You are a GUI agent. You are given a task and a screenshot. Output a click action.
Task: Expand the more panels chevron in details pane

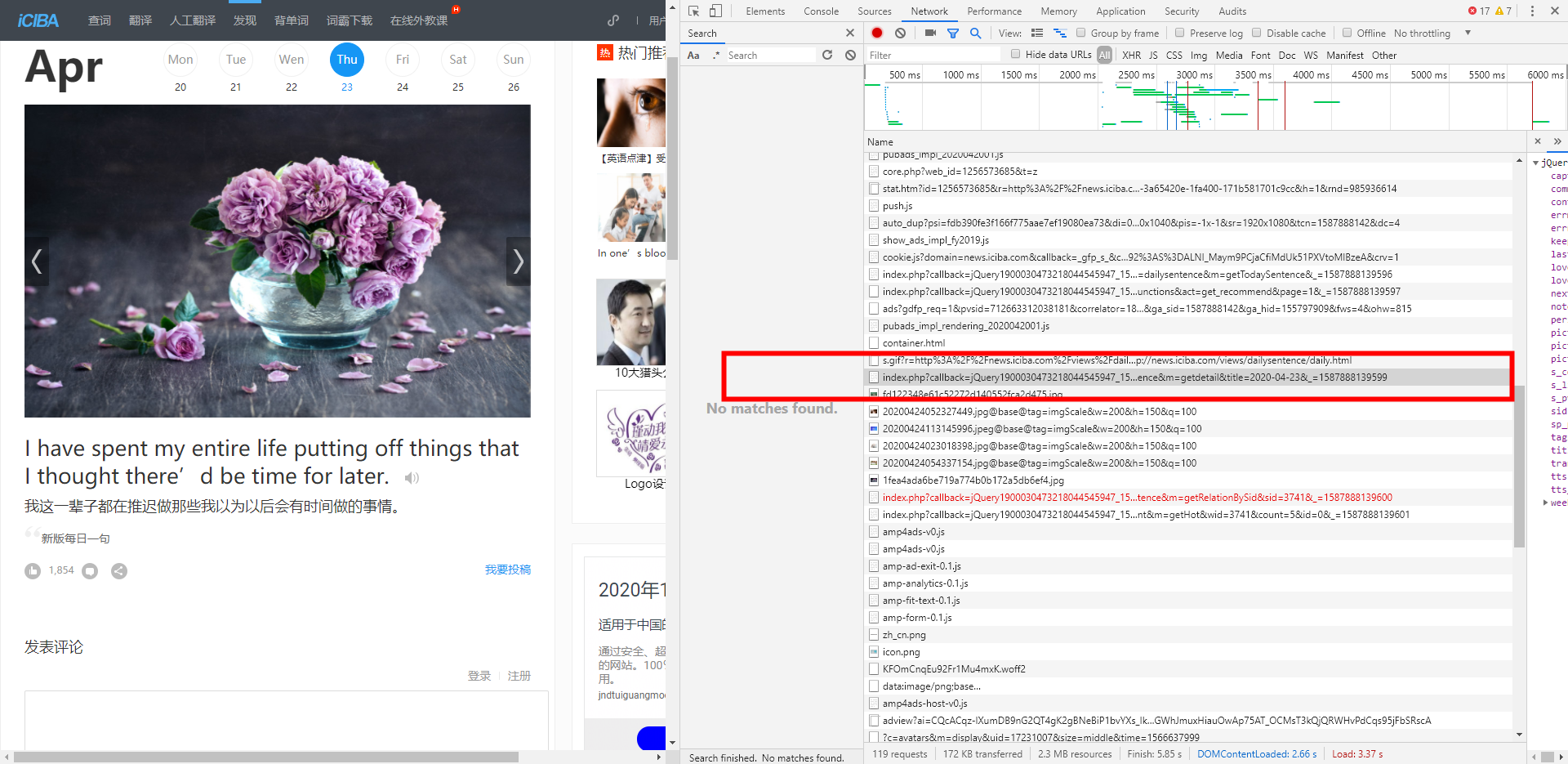pos(1557,141)
